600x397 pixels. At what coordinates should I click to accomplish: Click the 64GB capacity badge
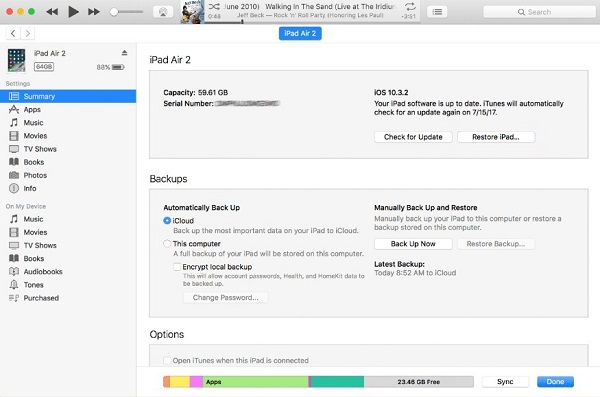(x=44, y=67)
